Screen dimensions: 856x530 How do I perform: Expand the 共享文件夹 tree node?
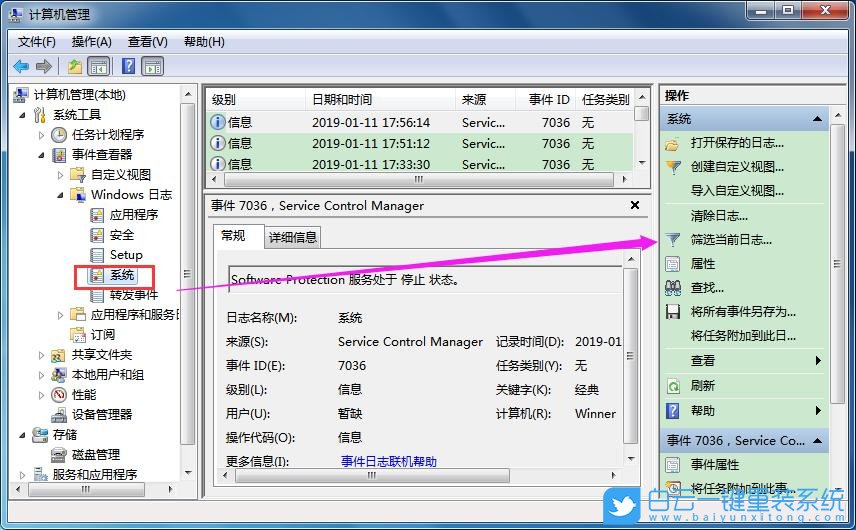pyautogui.click(x=41, y=355)
